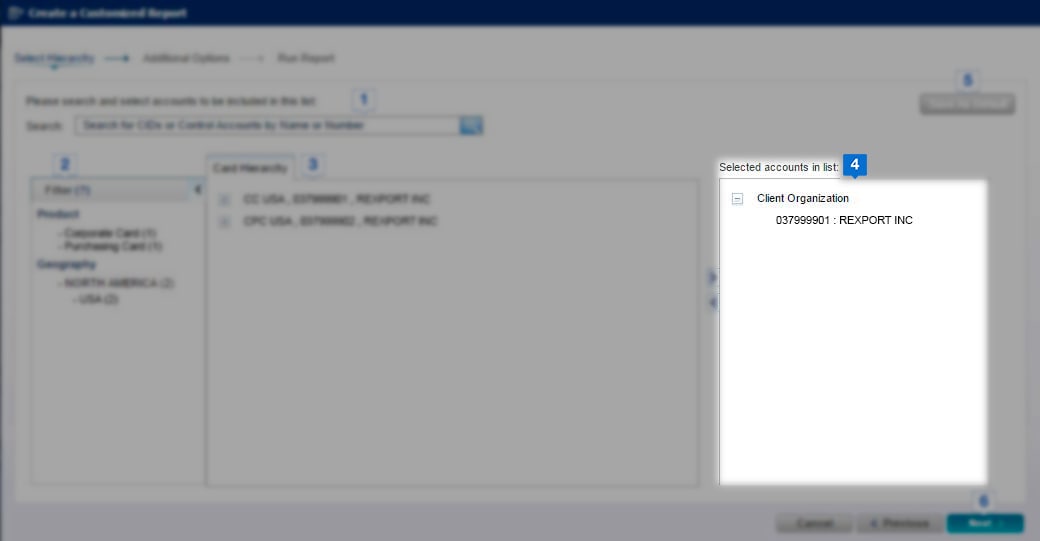This screenshot has width=1040, height=541.
Task: Select the CC USA REXPORT INC hierarchy entry
Action: (336, 199)
